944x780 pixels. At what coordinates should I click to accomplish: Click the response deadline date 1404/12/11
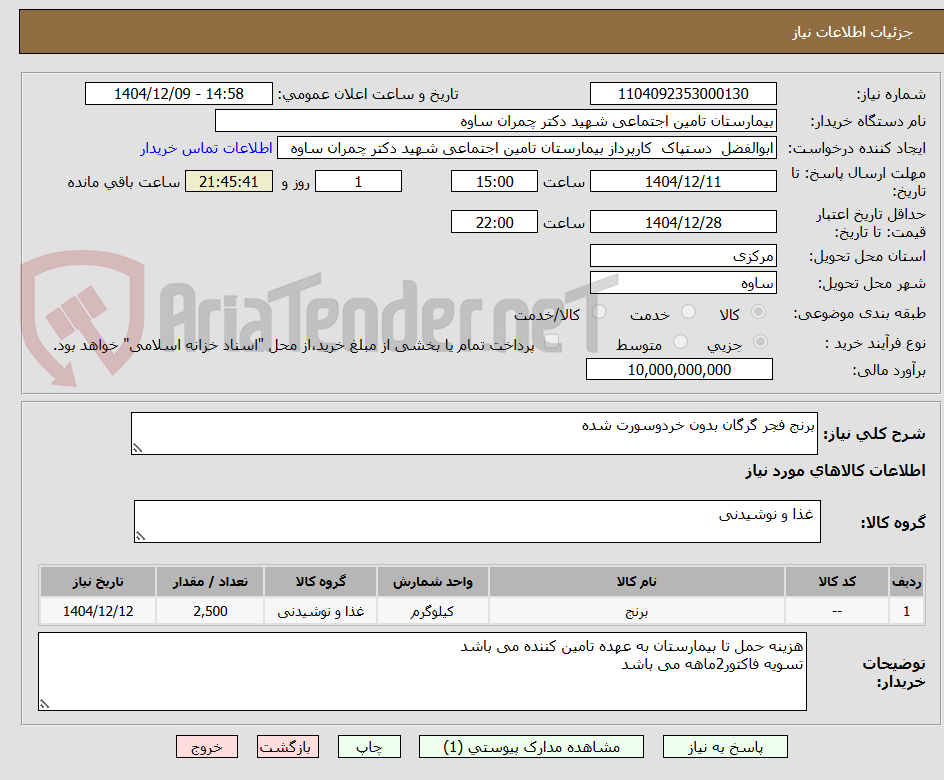coord(683,181)
